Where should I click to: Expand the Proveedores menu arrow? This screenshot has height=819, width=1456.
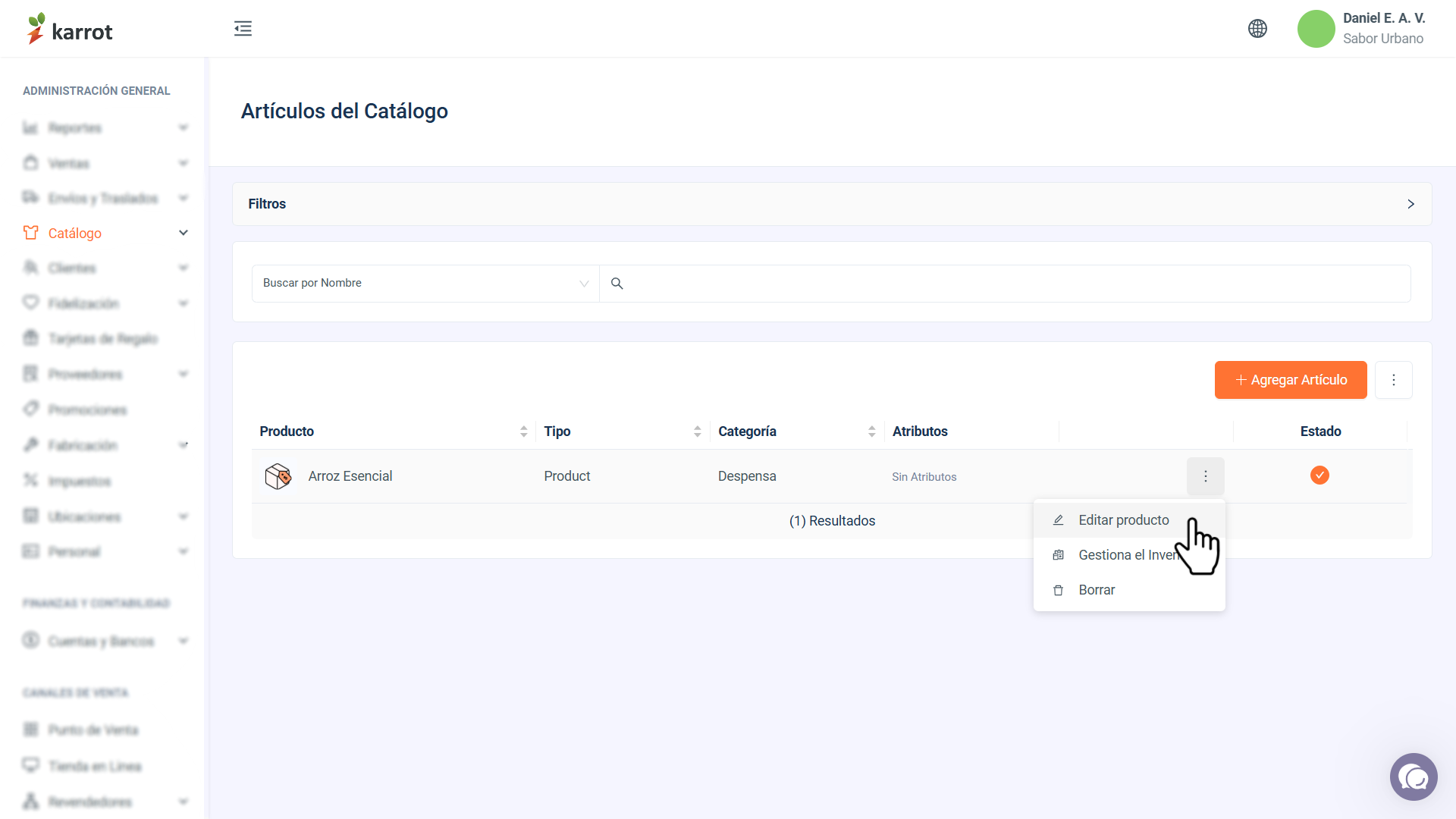click(x=183, y=374)
